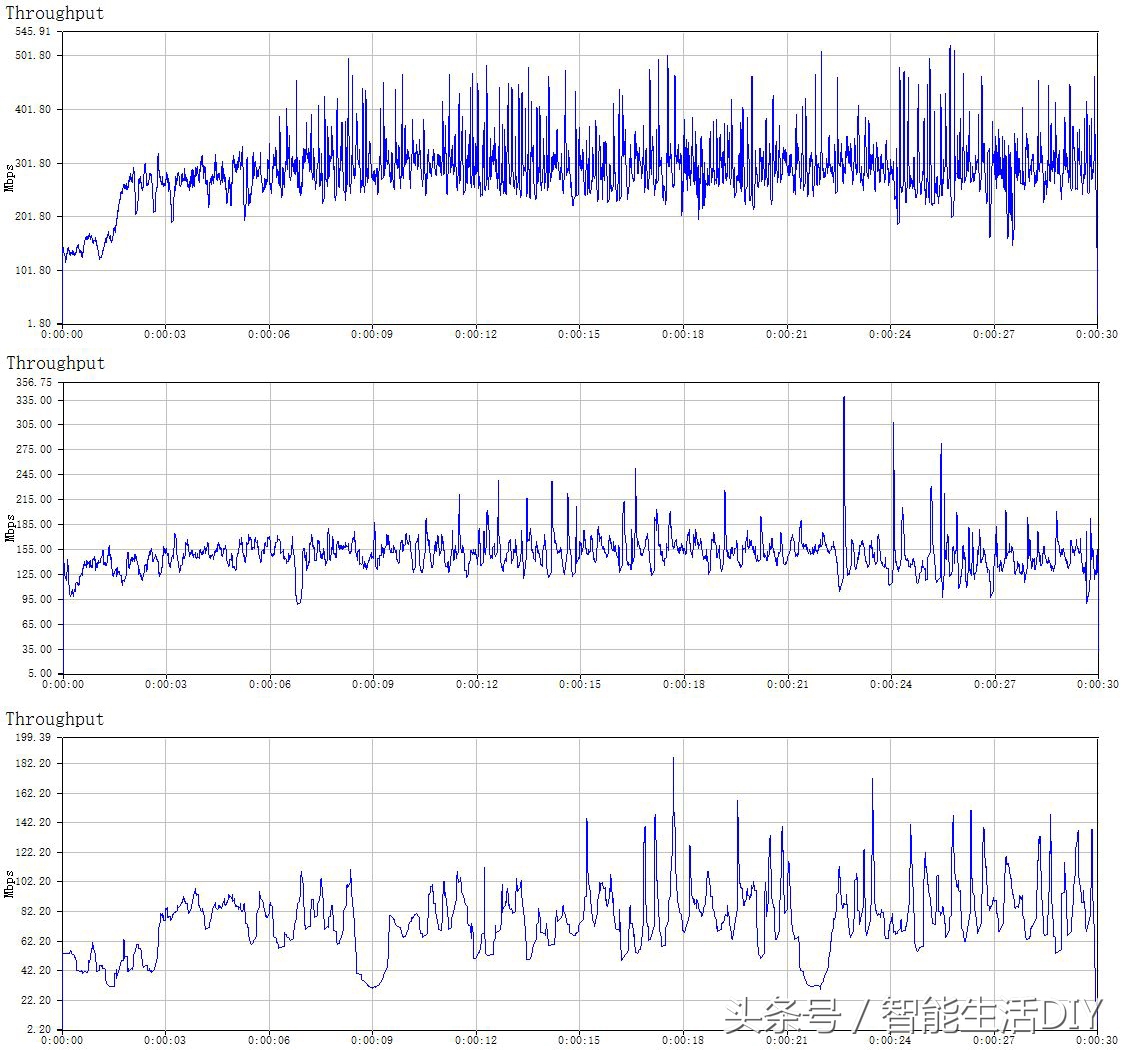Select the 82.20 y-axis label

tap(37, 911)
